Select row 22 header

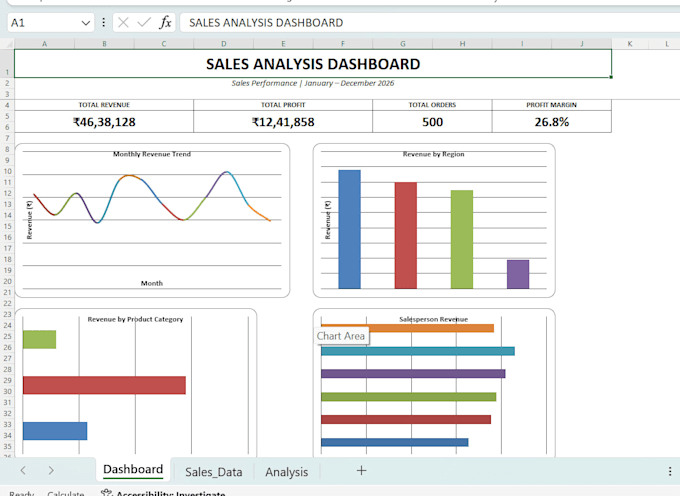click(x=7, y=303)
